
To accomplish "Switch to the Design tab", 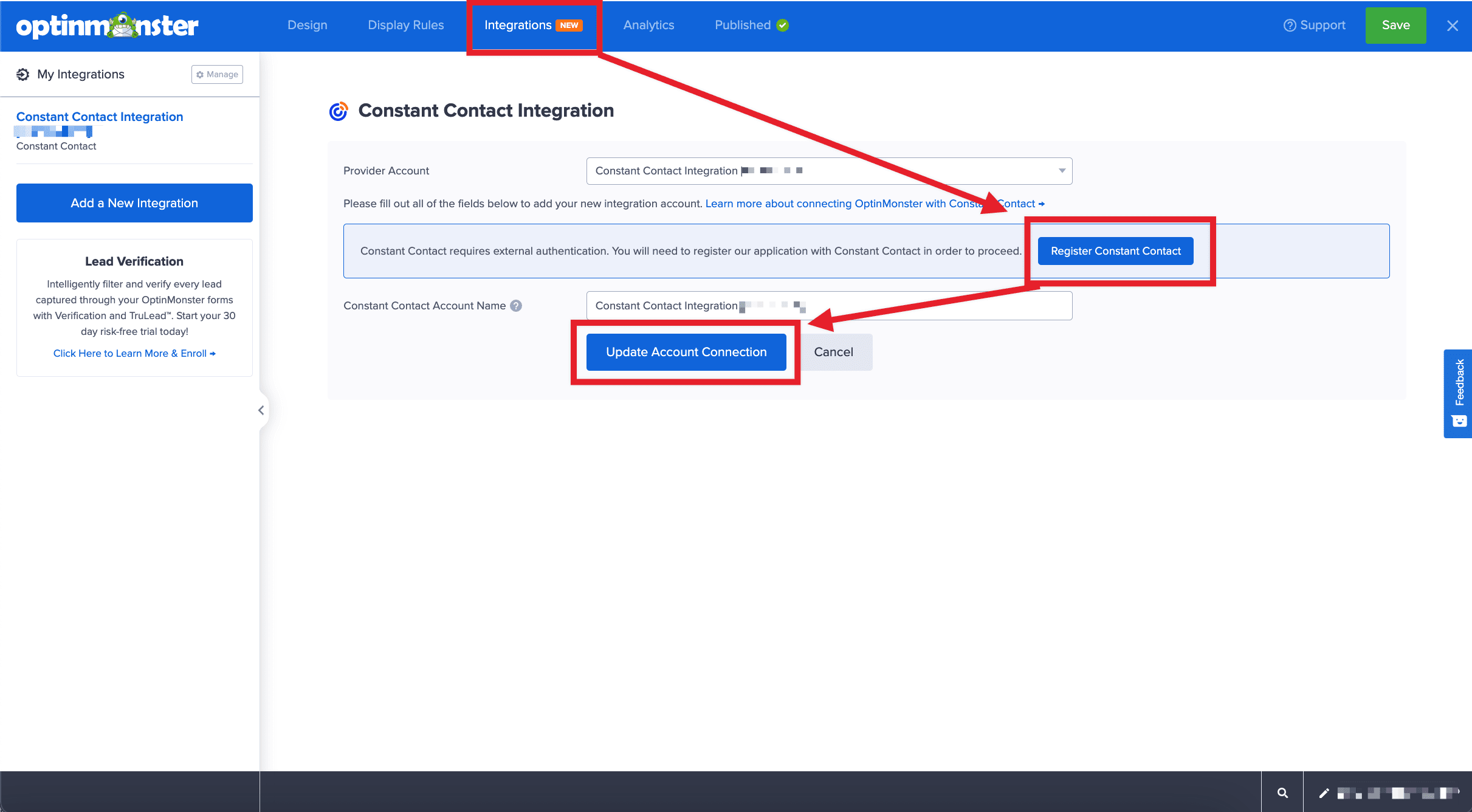I will (307, 25).
